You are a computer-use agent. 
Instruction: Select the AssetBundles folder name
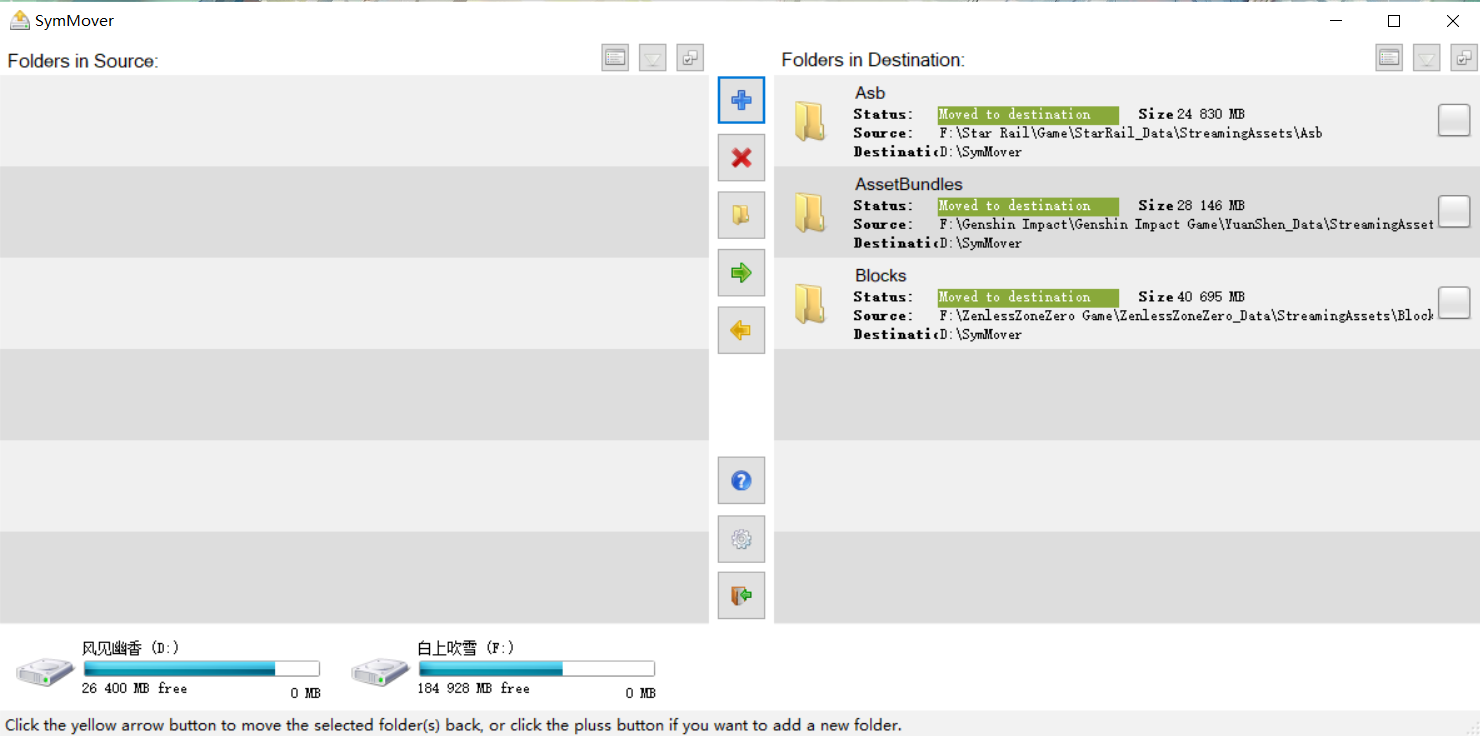909,184
